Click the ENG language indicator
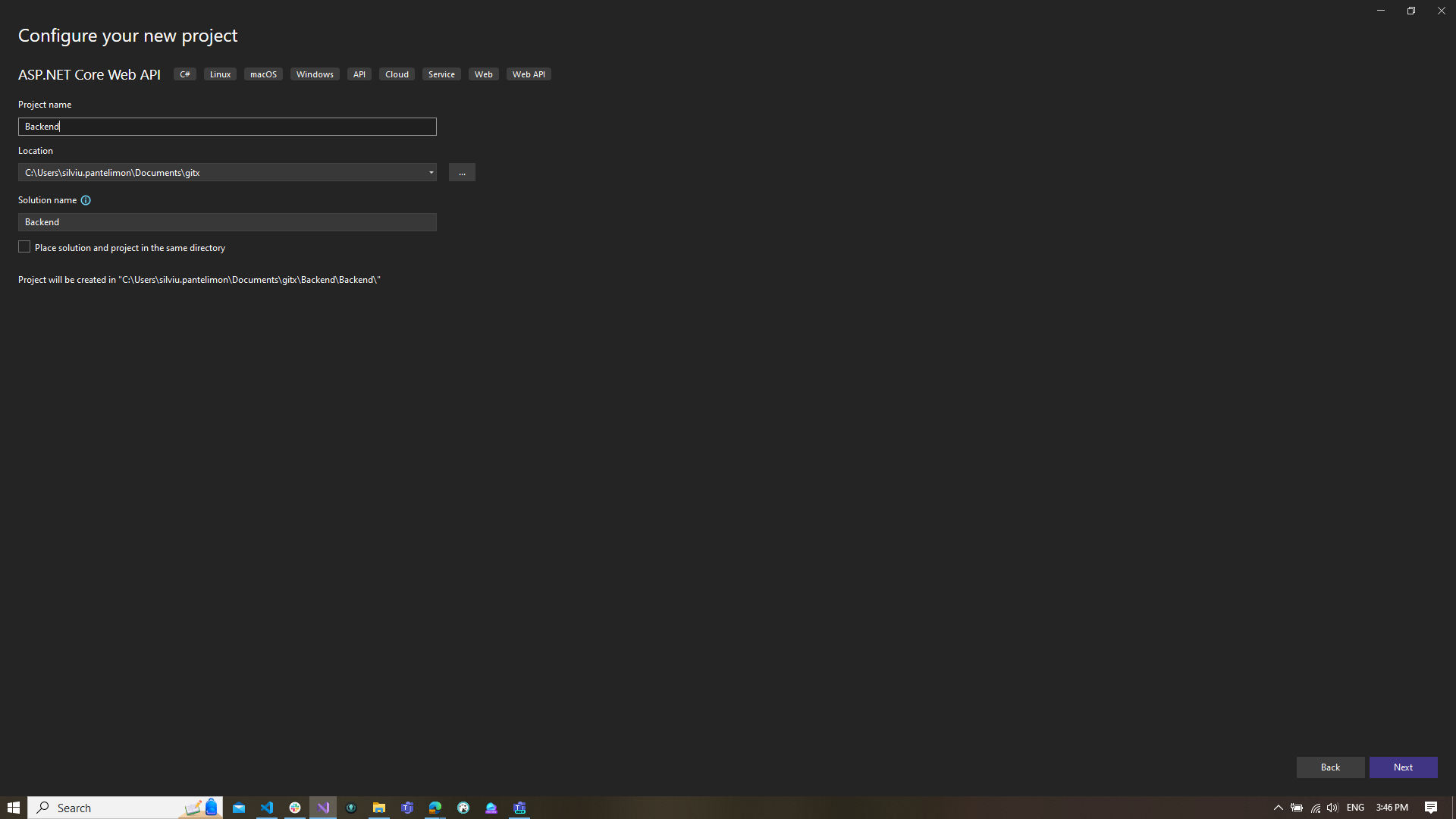The height and width of the screenshot is (819, 1456). 1355,808
